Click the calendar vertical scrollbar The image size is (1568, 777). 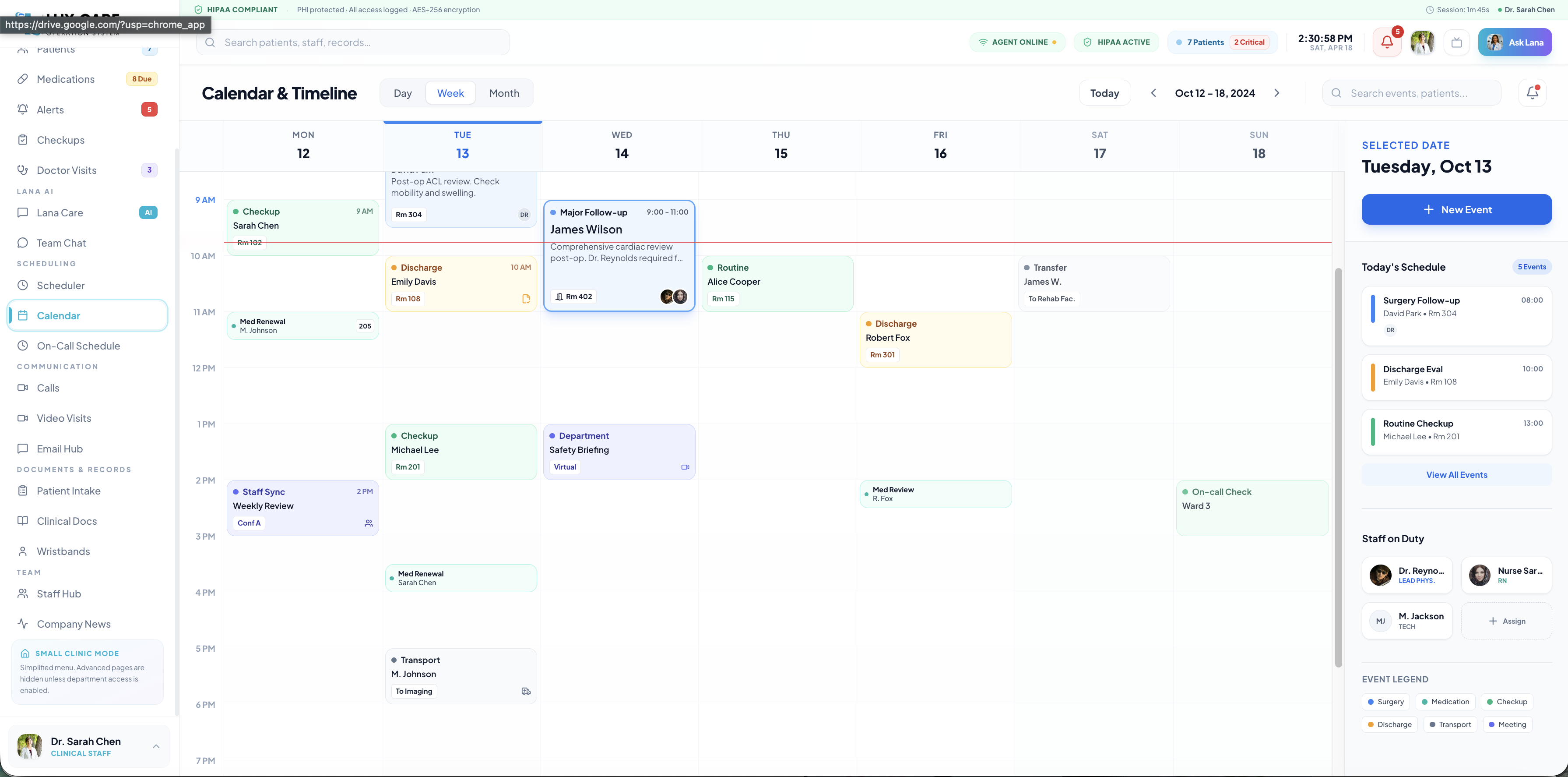tap(1338, 468)
